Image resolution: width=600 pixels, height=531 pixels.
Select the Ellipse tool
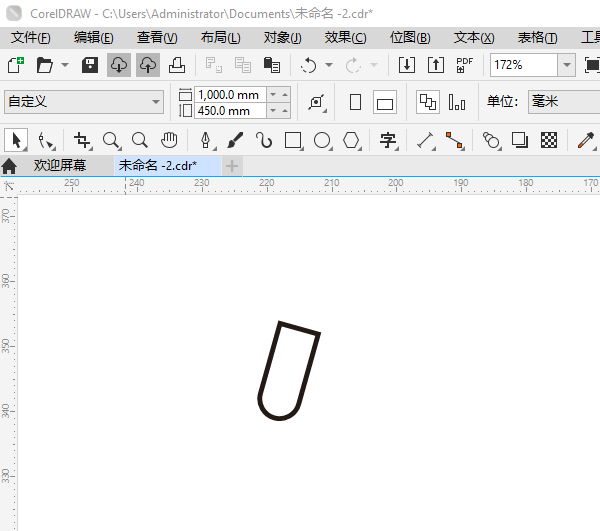pyautogui.click(x=322, y=140)
